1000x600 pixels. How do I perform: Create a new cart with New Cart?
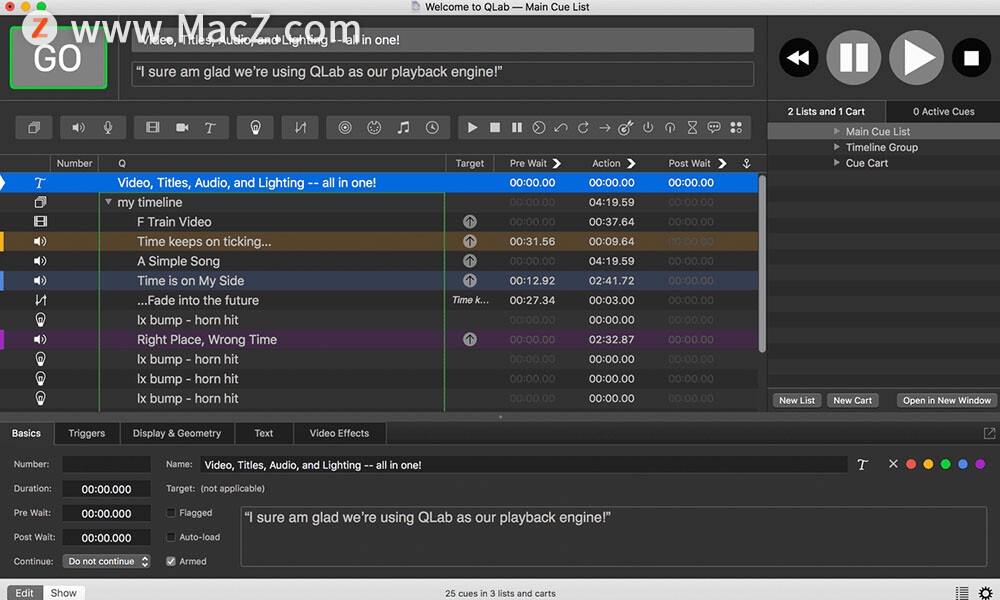pyautogui.click(x=853, y=400)
